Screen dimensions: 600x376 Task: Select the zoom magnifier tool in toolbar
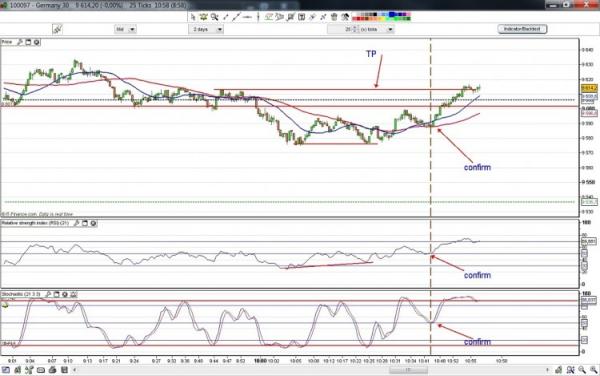214,17
